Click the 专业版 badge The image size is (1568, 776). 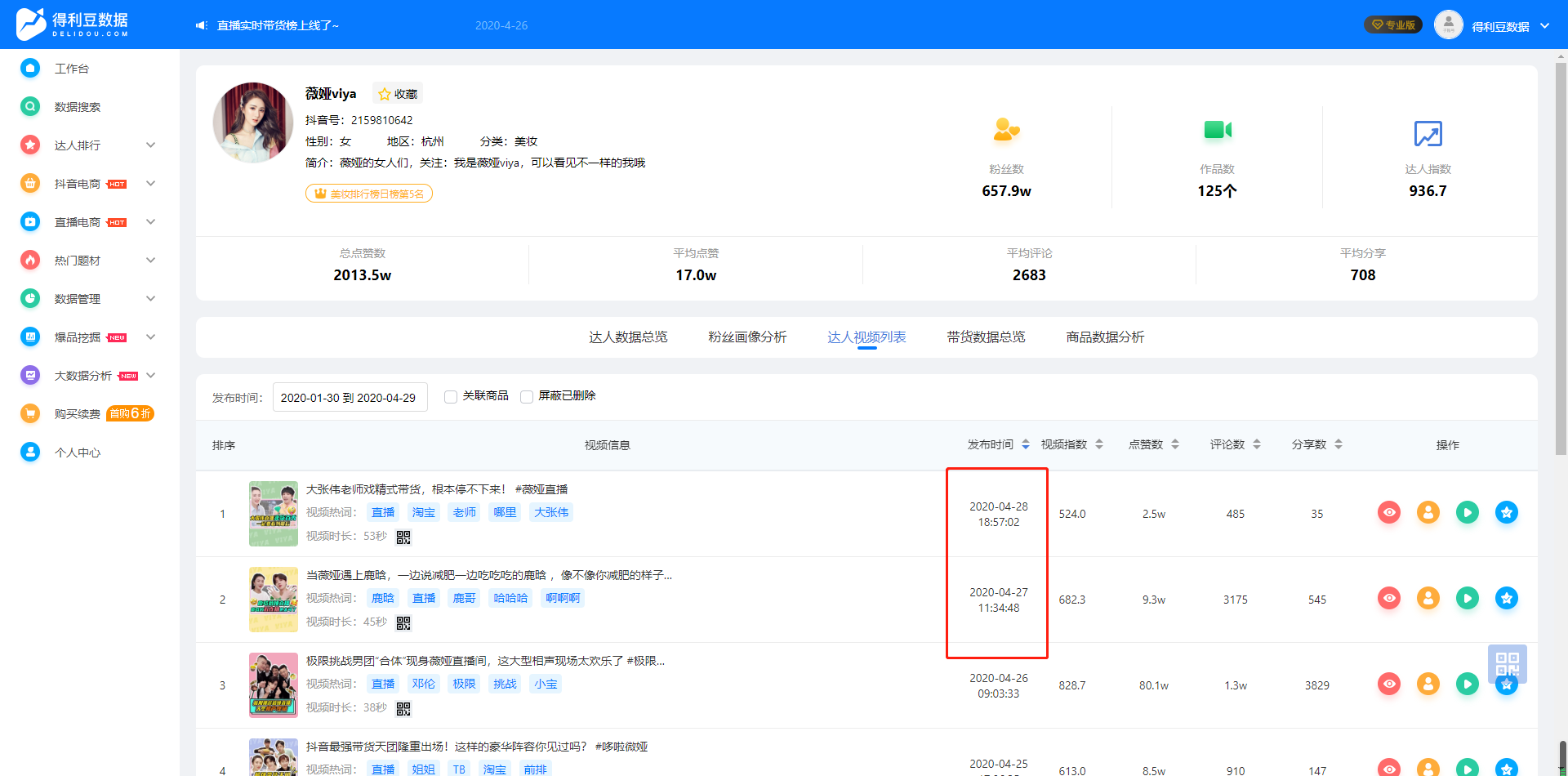1393,25
